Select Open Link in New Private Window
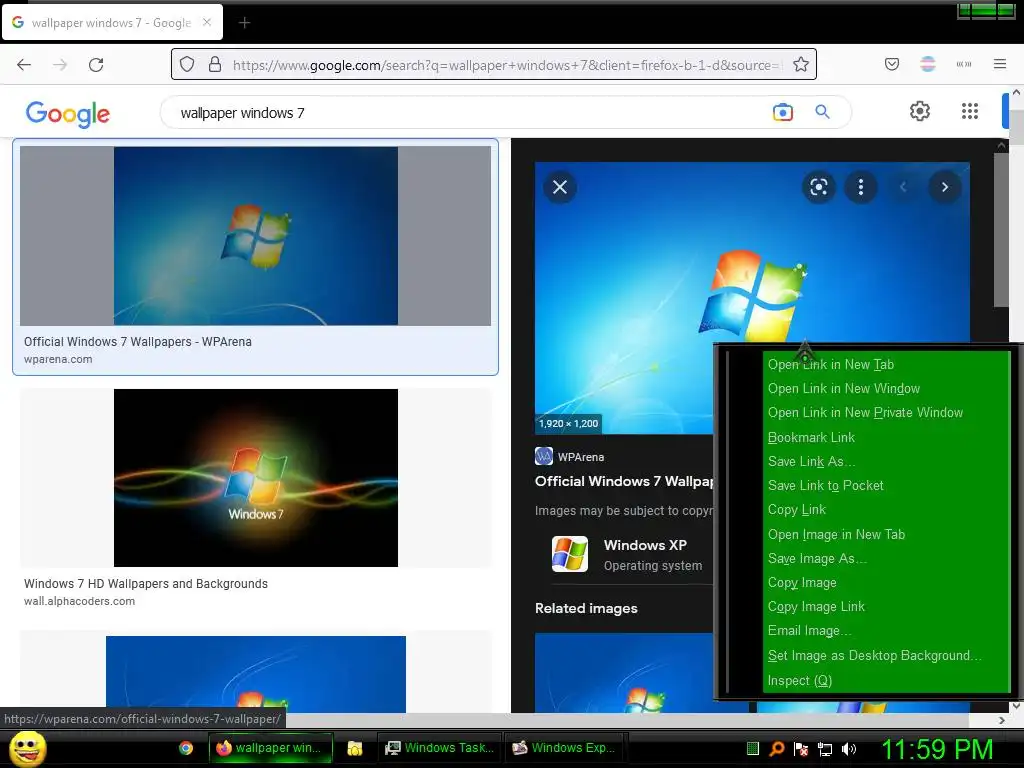The image size is (1024, 768). [x=886, y=413]
